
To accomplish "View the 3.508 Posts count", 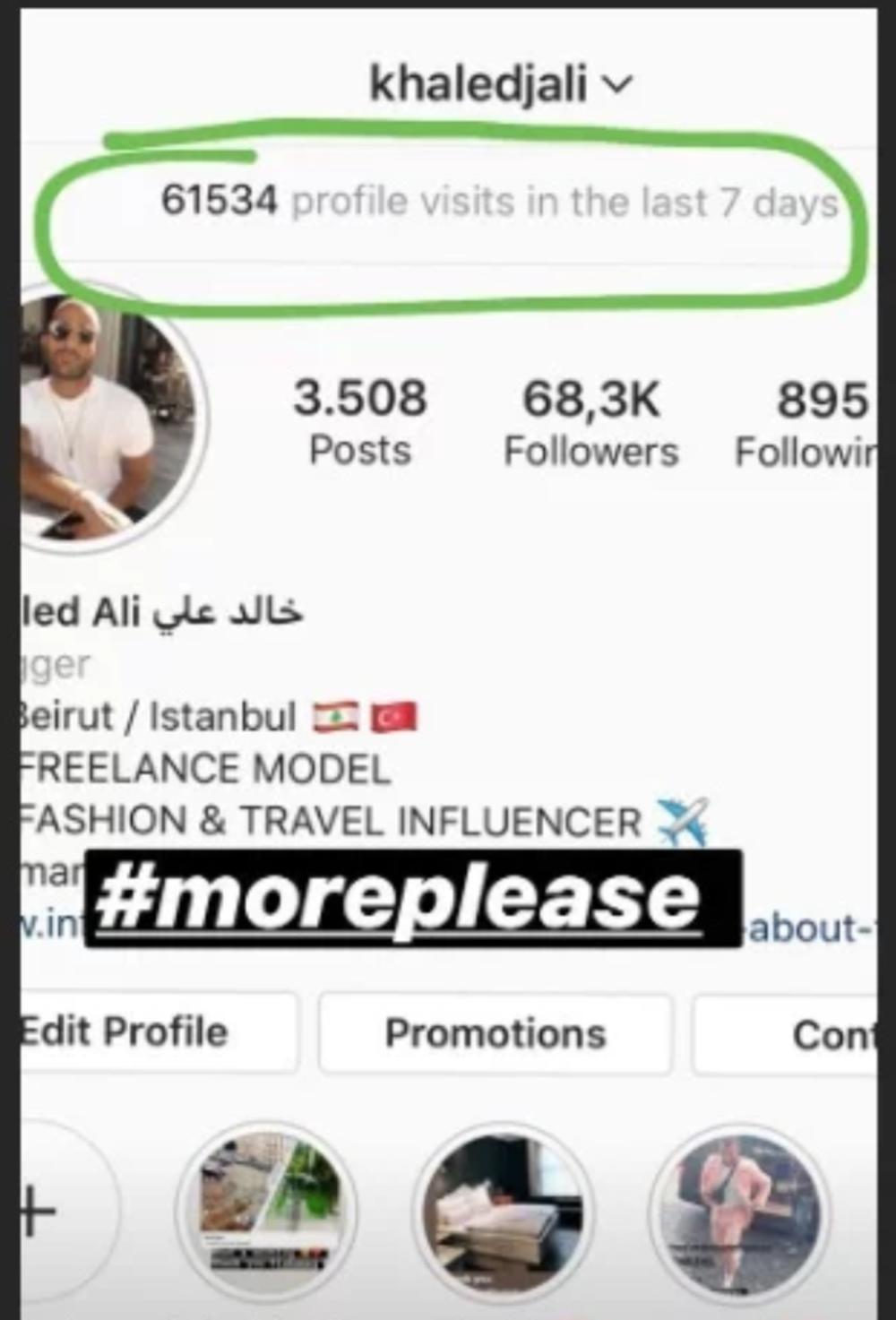I will click(360, 422).
